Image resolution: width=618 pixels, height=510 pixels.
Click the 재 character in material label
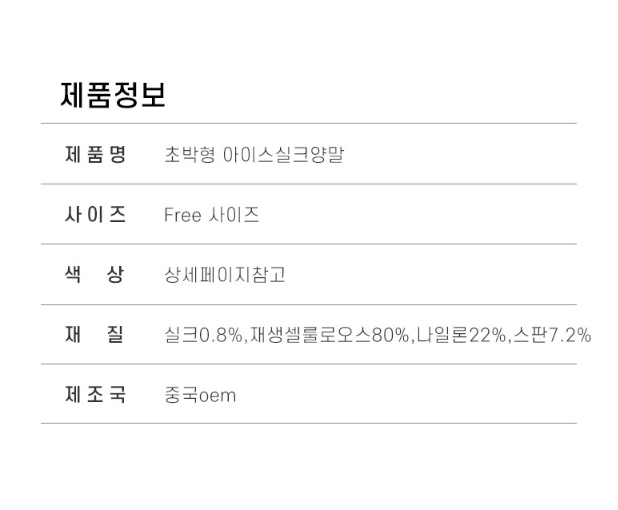point(73,334)
